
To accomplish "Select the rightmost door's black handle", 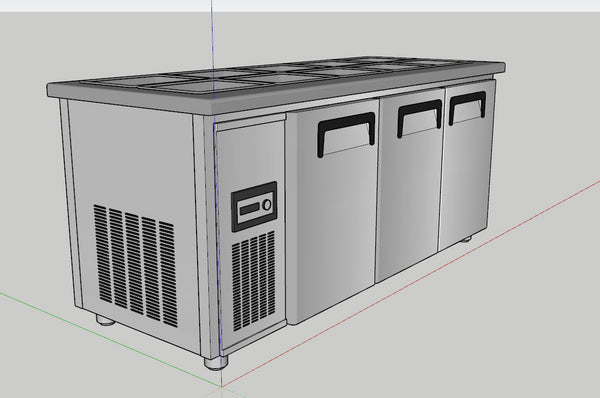I will point(467,107).
